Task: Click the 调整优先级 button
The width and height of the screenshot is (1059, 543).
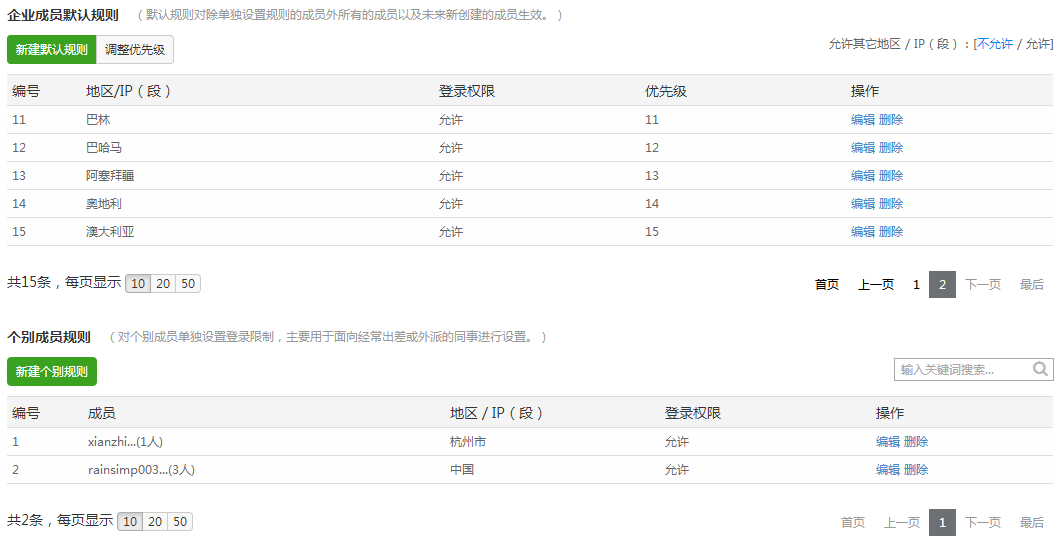Action: coord(135,50)
